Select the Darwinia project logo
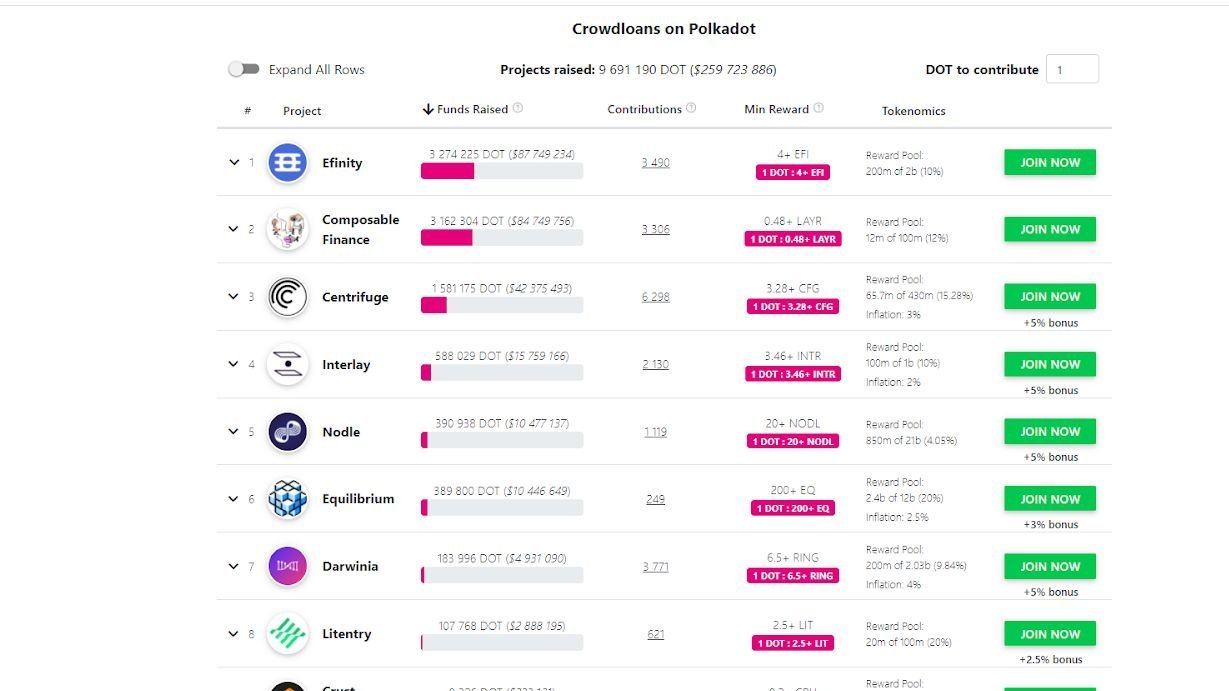This screenshot has width=1229, height=691. tap(287, 566)
